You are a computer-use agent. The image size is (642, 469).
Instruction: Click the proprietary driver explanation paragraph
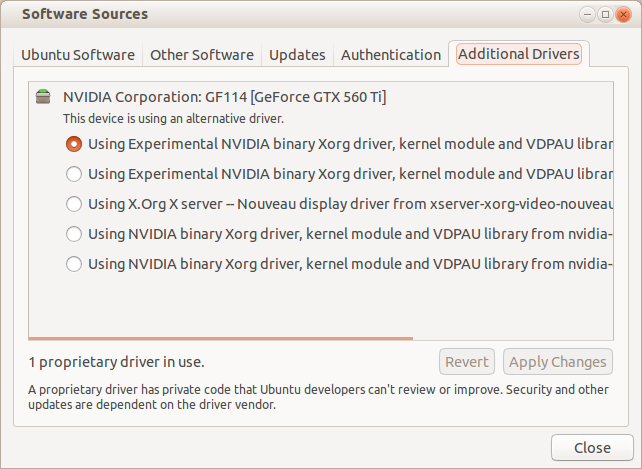(318, 397)
